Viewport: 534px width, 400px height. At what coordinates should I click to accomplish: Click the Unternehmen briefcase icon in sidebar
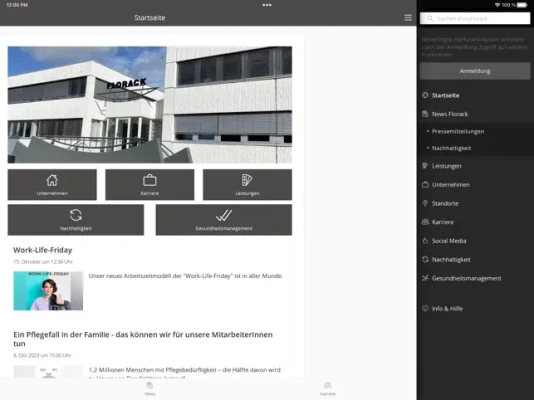tap(425, 185)
